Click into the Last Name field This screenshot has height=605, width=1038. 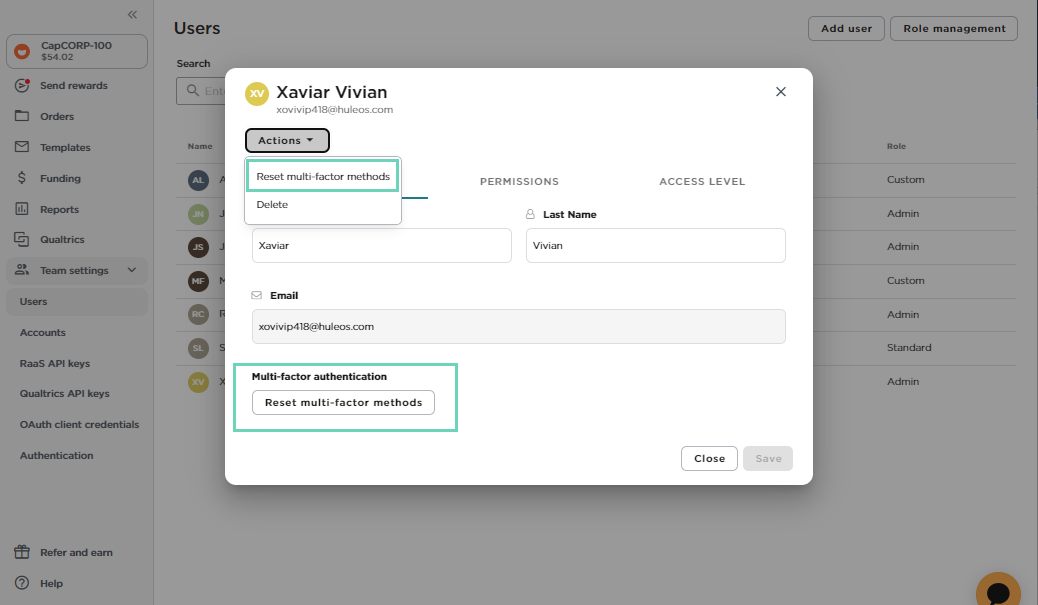[x=655, y=246]
